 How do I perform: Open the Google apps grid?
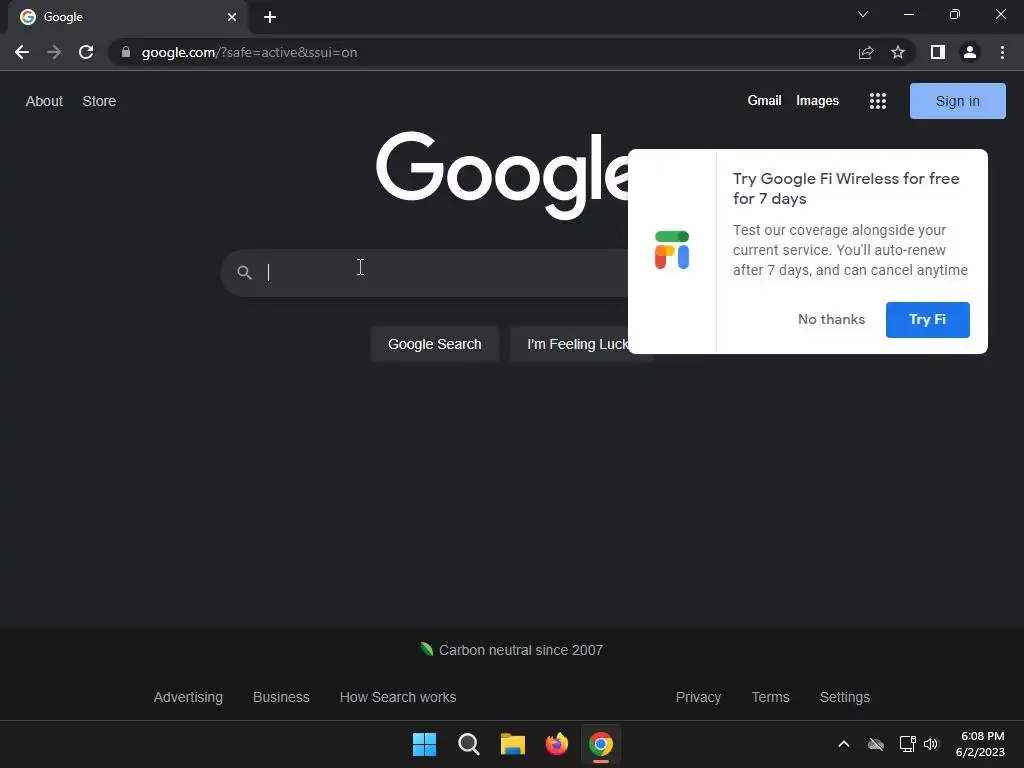878,101
